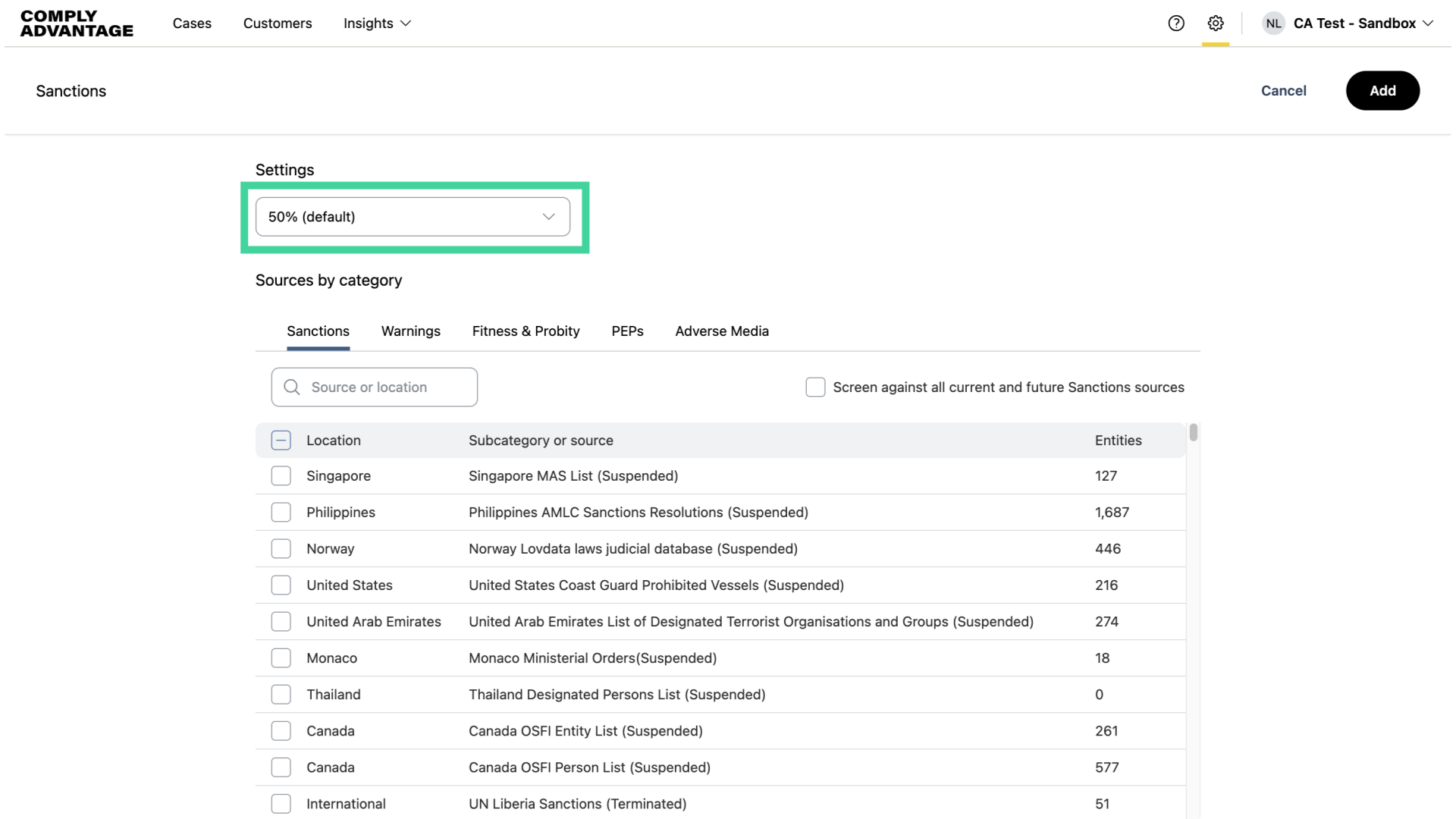
Task: Expand the Insights menu
Action: [x=377, y=24]
